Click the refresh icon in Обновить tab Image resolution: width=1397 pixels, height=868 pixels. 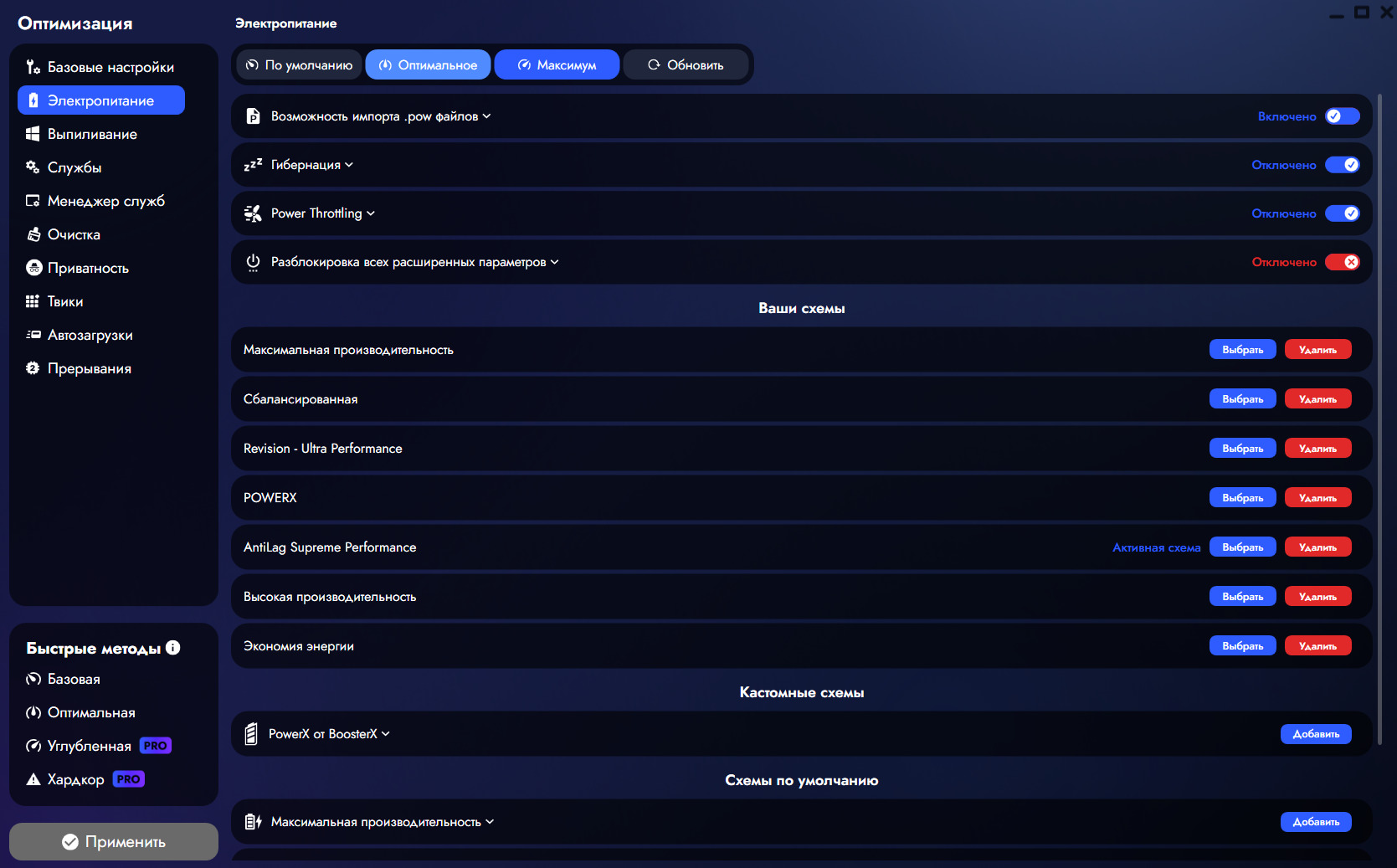[x=654, y=64]
